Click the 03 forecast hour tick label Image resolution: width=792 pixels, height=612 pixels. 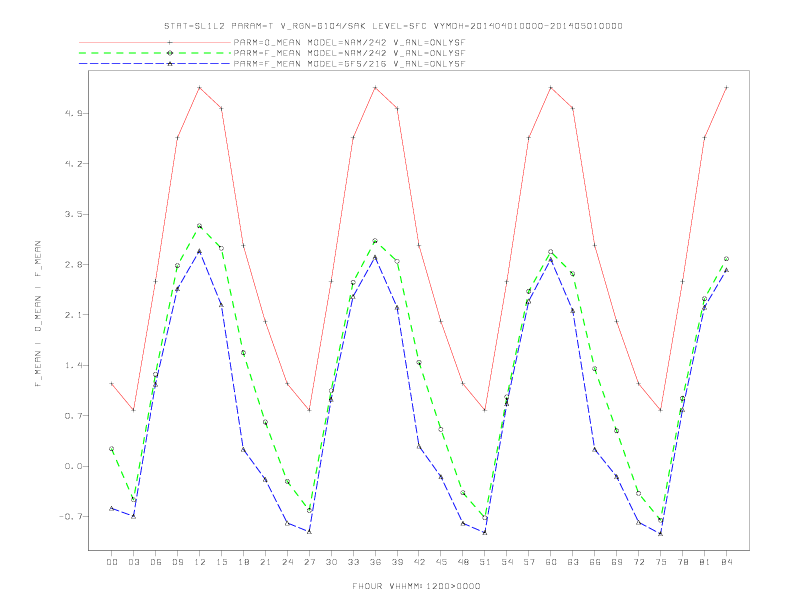click(133, 562)
